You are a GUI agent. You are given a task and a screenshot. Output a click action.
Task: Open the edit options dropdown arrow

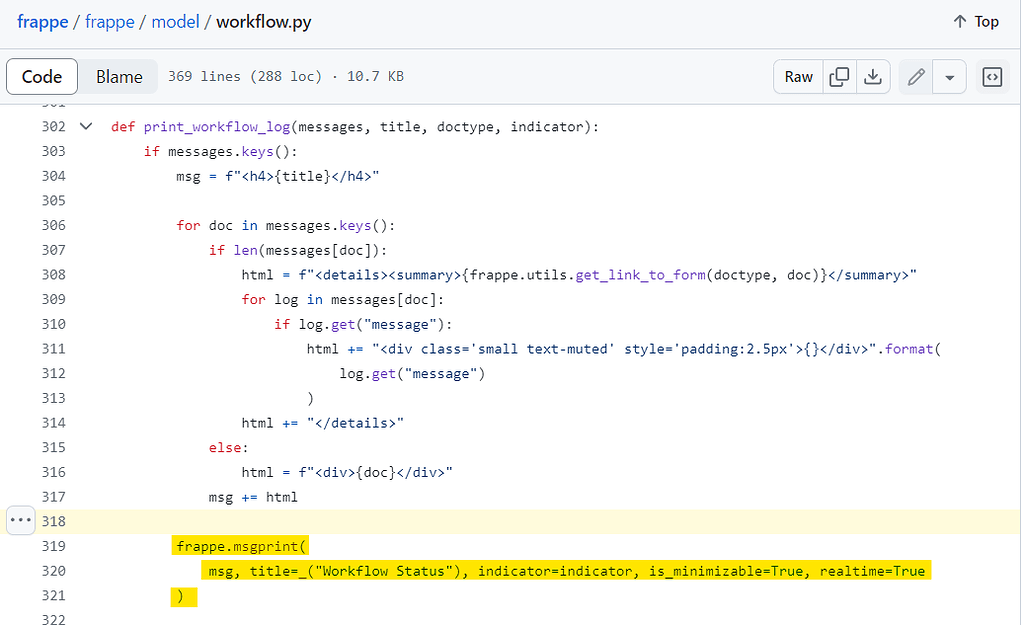[x=949, y=76]
